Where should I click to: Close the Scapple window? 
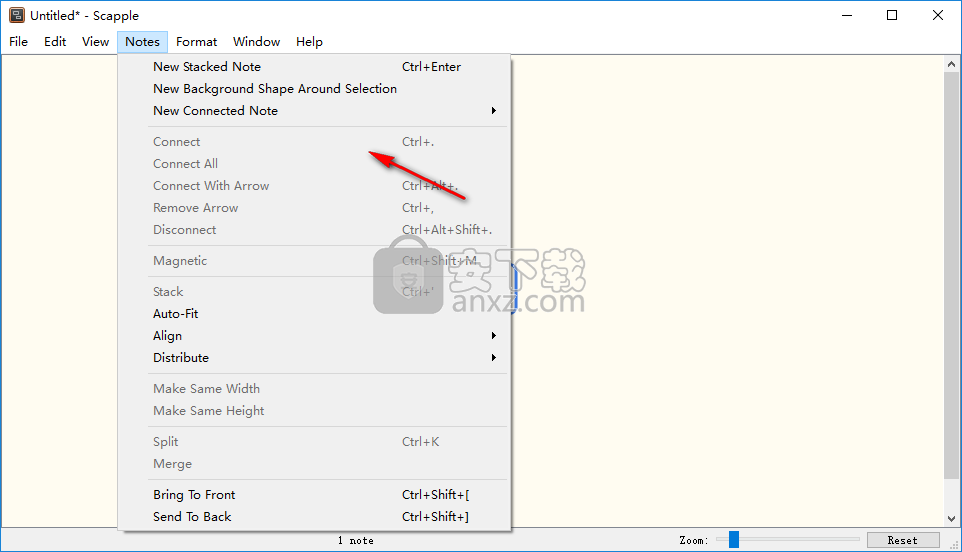[937, 15]
